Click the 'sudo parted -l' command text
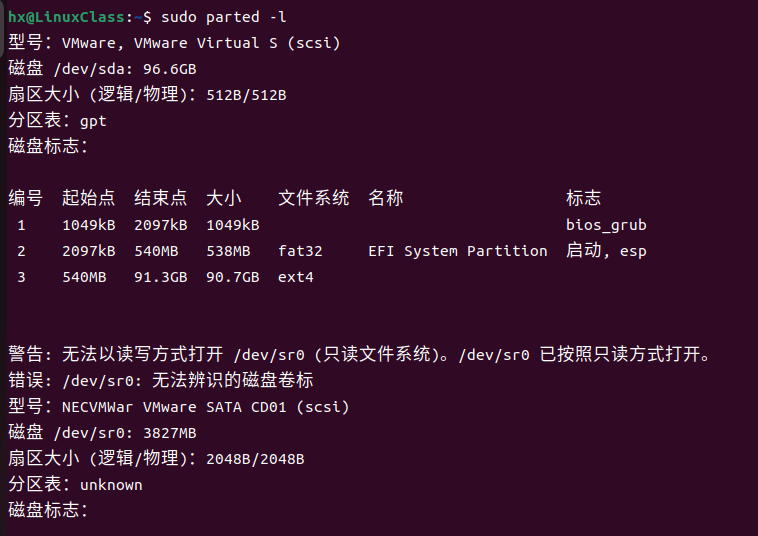This screenshot has width=758, height=536. pyautogui.click(x=224, y=17)
